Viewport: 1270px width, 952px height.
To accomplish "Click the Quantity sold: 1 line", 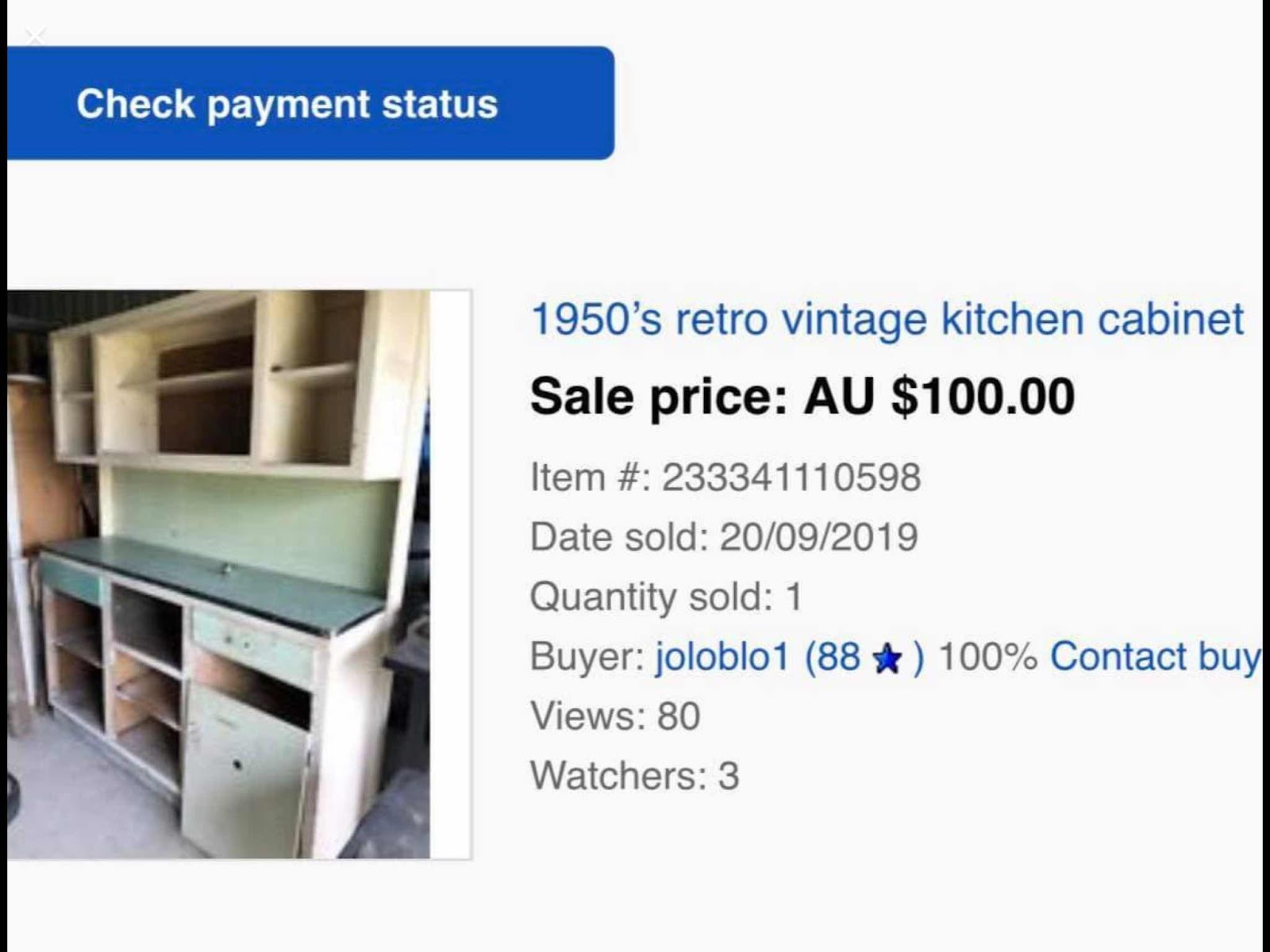I will pos(666,597).
